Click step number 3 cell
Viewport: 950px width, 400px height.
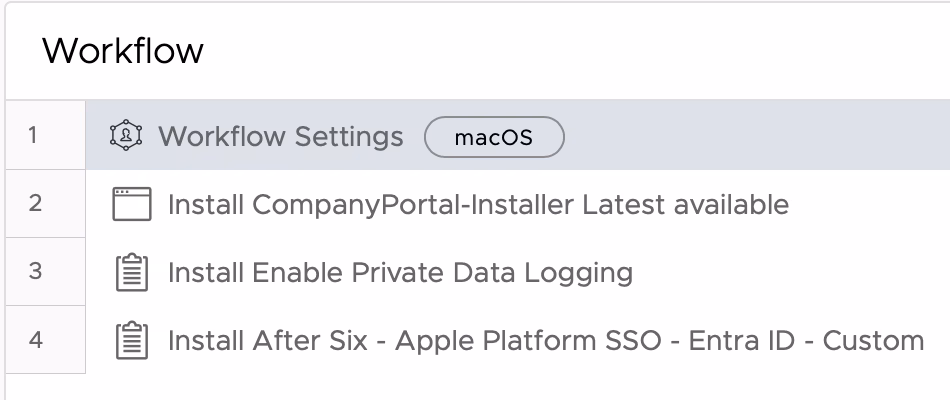[x=45, y=272]
